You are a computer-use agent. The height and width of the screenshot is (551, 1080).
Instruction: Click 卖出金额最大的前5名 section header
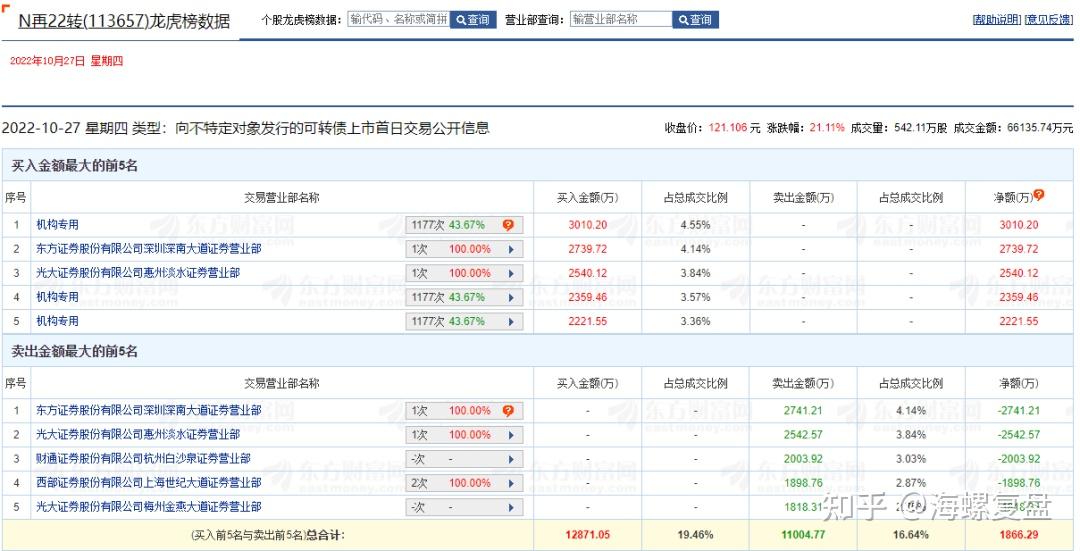coord(74,352)
